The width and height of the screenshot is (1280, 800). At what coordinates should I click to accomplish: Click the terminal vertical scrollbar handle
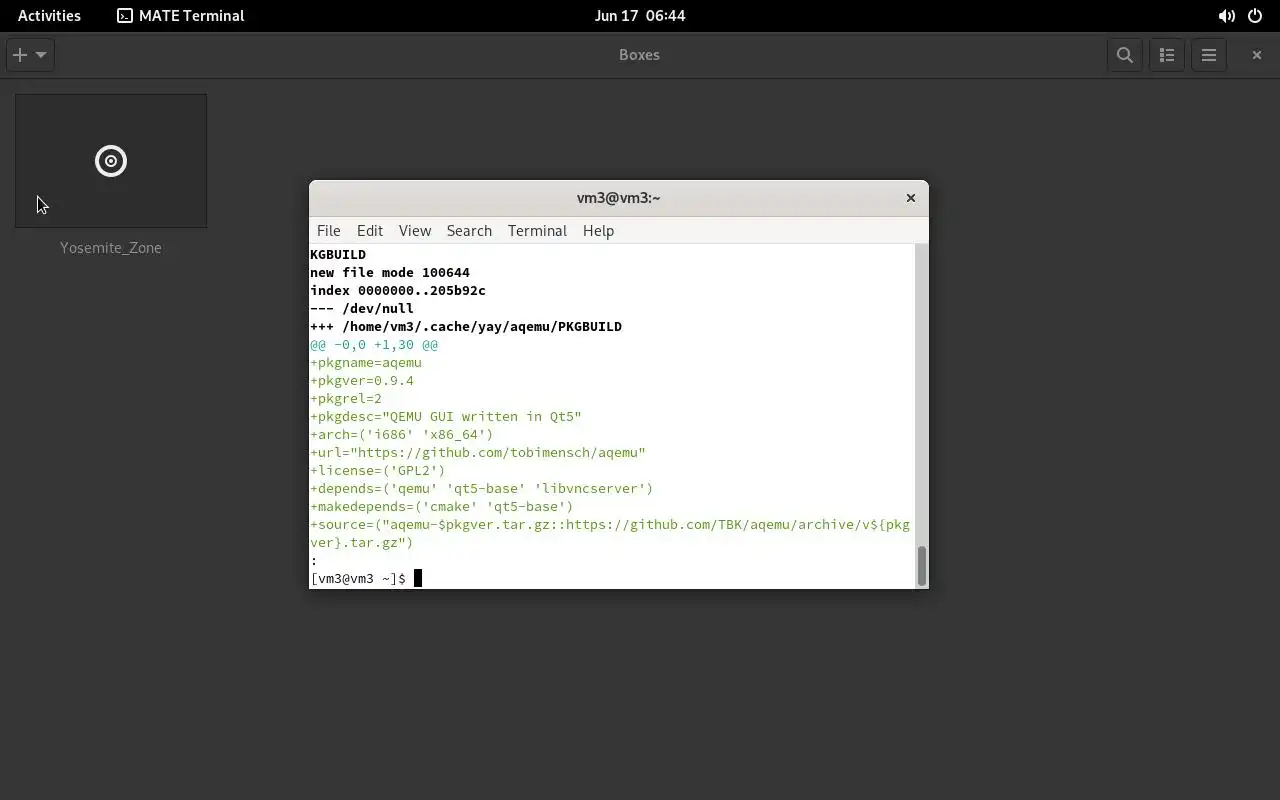tap(922, 566)
